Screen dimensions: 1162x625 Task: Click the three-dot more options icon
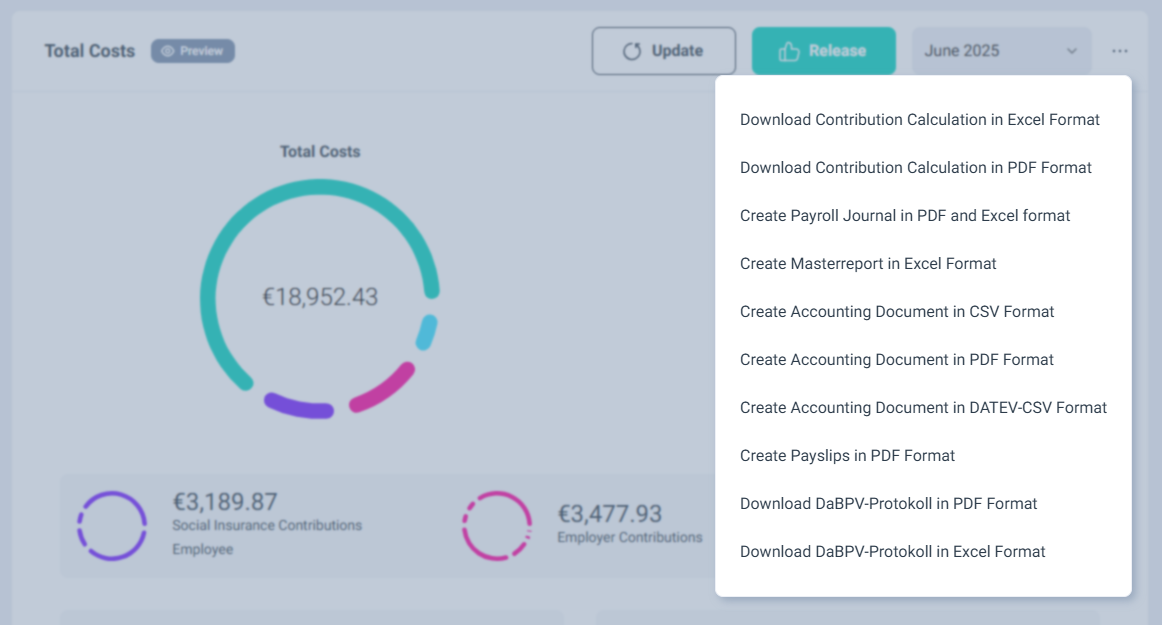point(1119,51)
